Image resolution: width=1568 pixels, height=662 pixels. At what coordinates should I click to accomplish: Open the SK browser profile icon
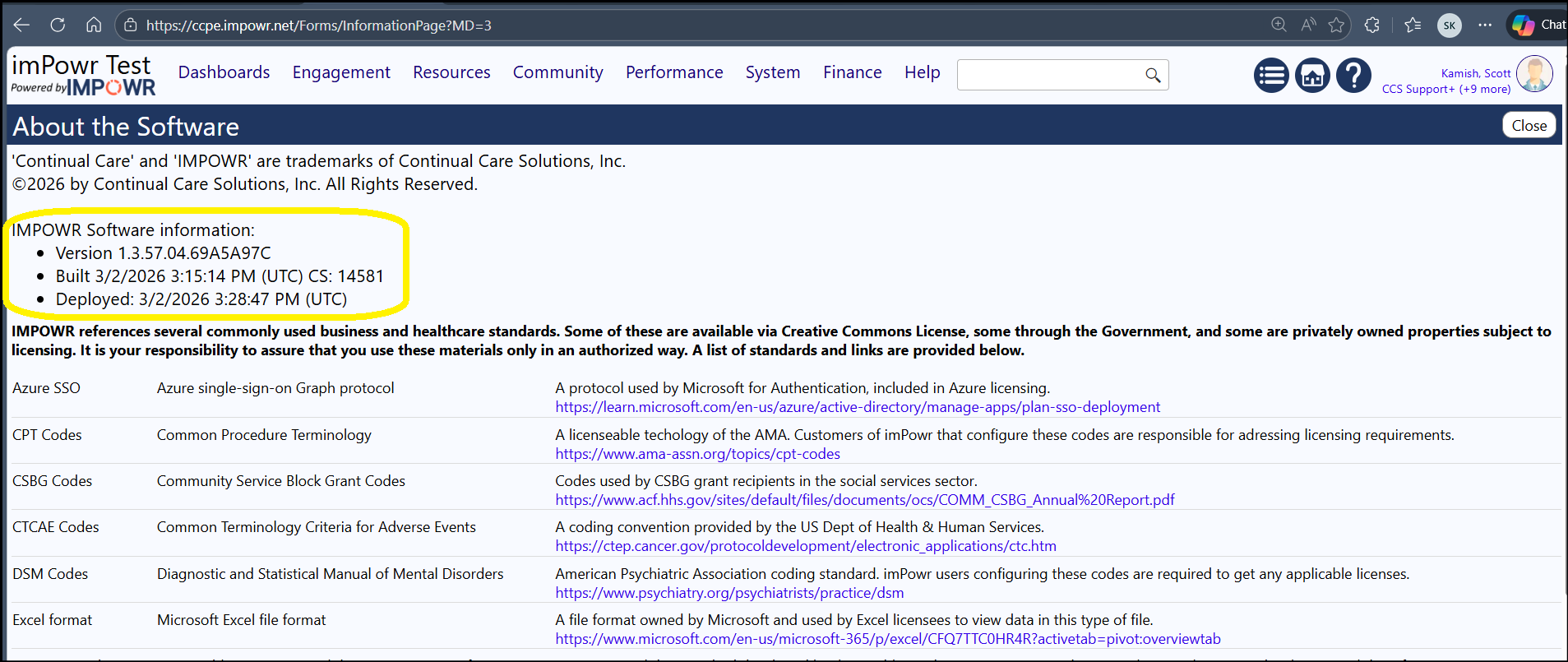[x=1450, y=25]
